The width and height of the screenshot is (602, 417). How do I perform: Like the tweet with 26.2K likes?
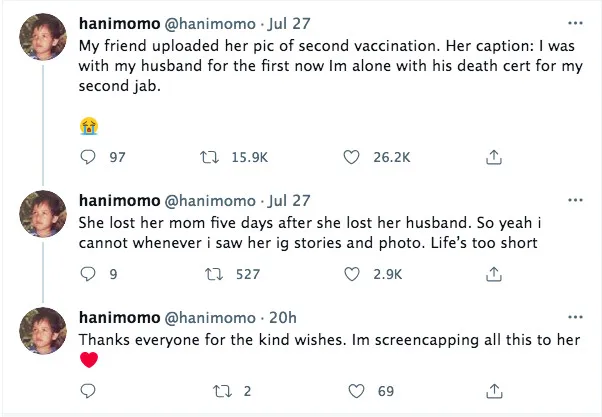coord(352,157)
